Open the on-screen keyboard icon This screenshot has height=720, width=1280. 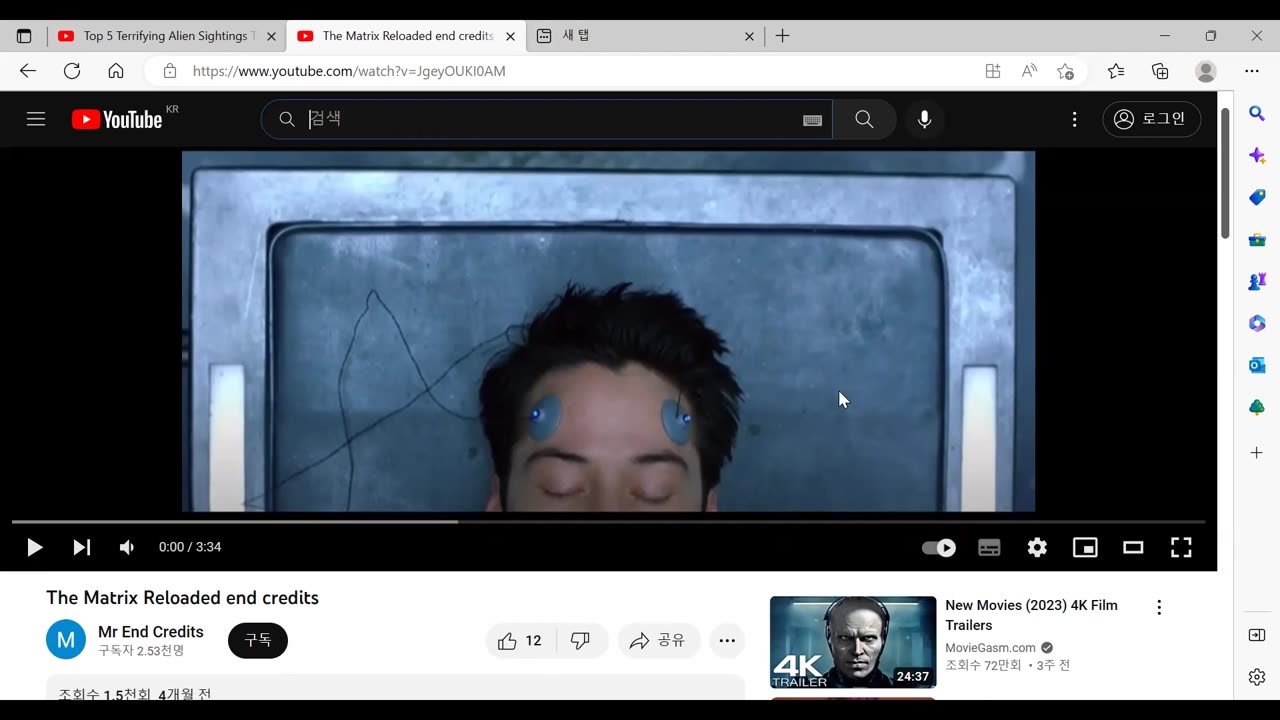point(812,120)
